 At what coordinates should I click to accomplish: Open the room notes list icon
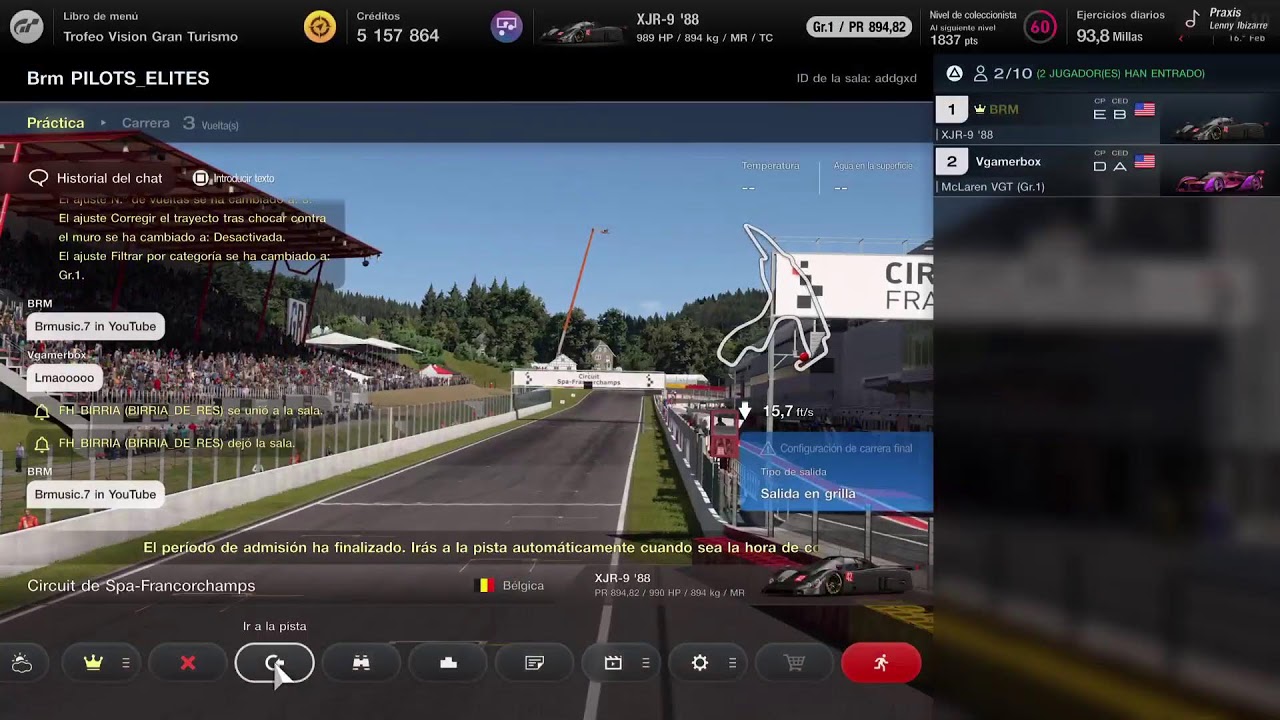click(x=535, y=663)
